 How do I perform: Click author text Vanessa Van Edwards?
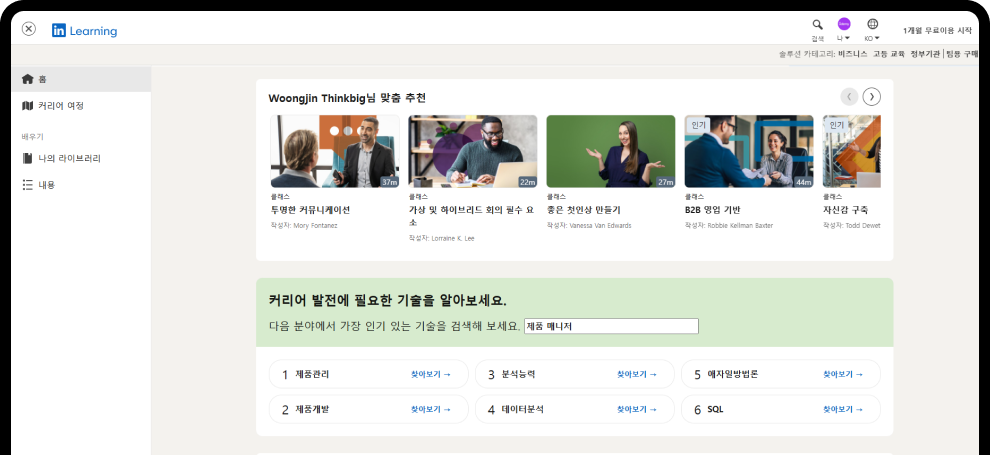600,225
